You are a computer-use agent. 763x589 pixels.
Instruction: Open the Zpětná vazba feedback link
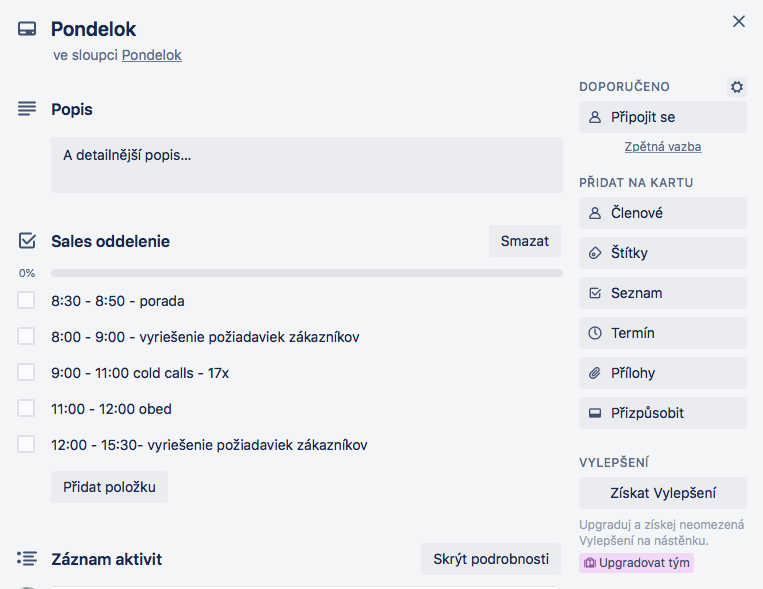[x=663, y=147]
